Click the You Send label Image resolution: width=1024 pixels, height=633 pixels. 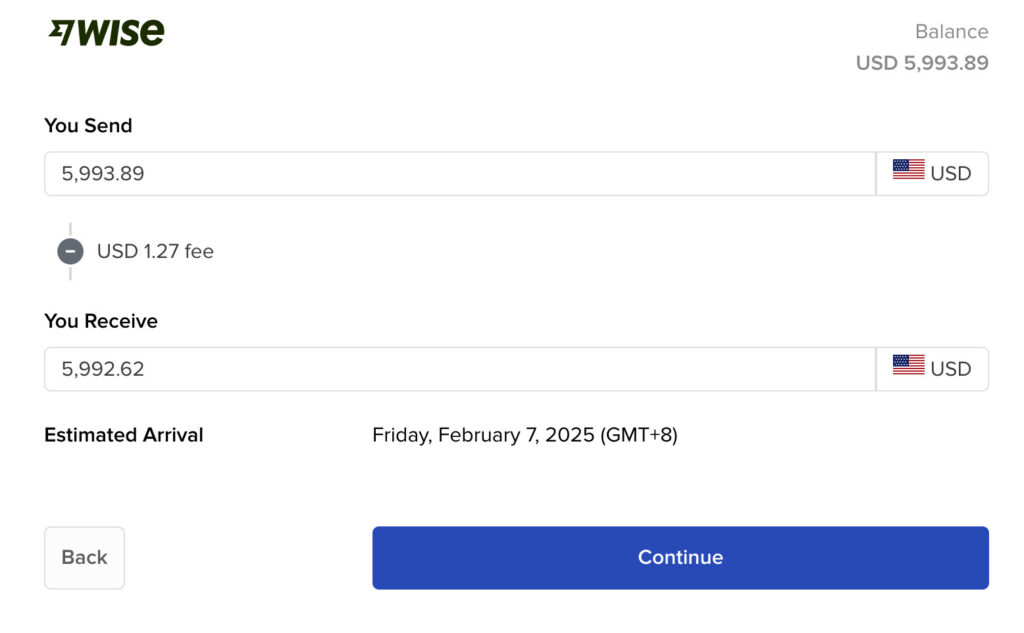(x=88, y=126)
